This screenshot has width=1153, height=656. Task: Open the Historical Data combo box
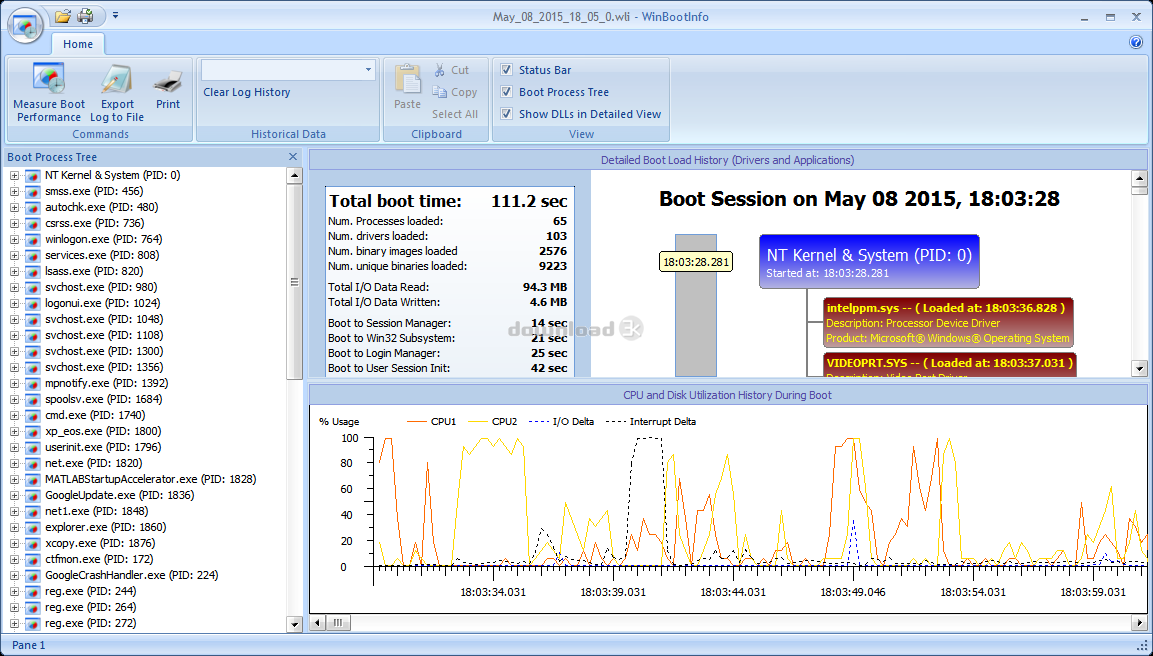[288, 70]
